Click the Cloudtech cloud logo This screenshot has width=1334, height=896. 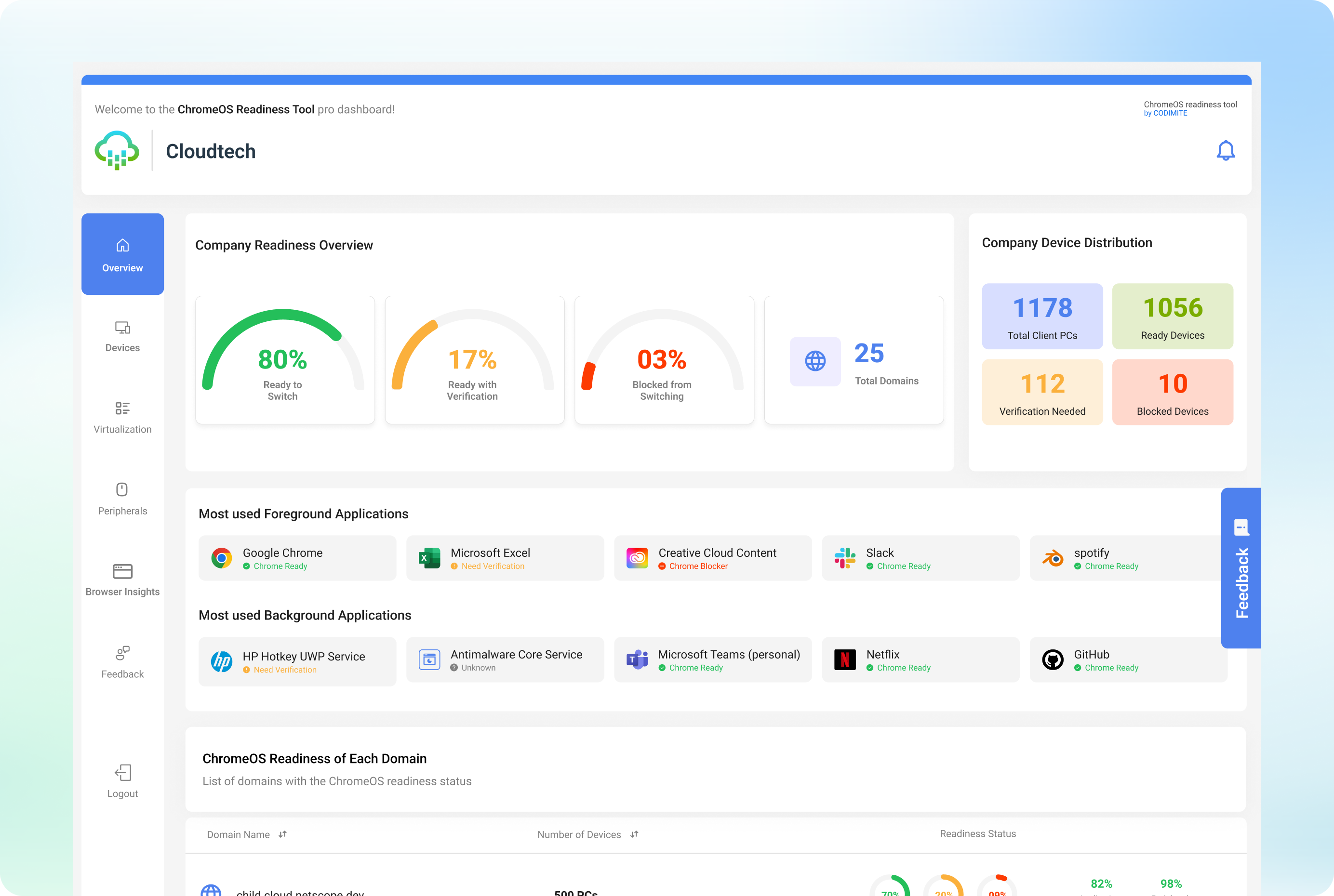pyautogui.click(x=117, y=150)
